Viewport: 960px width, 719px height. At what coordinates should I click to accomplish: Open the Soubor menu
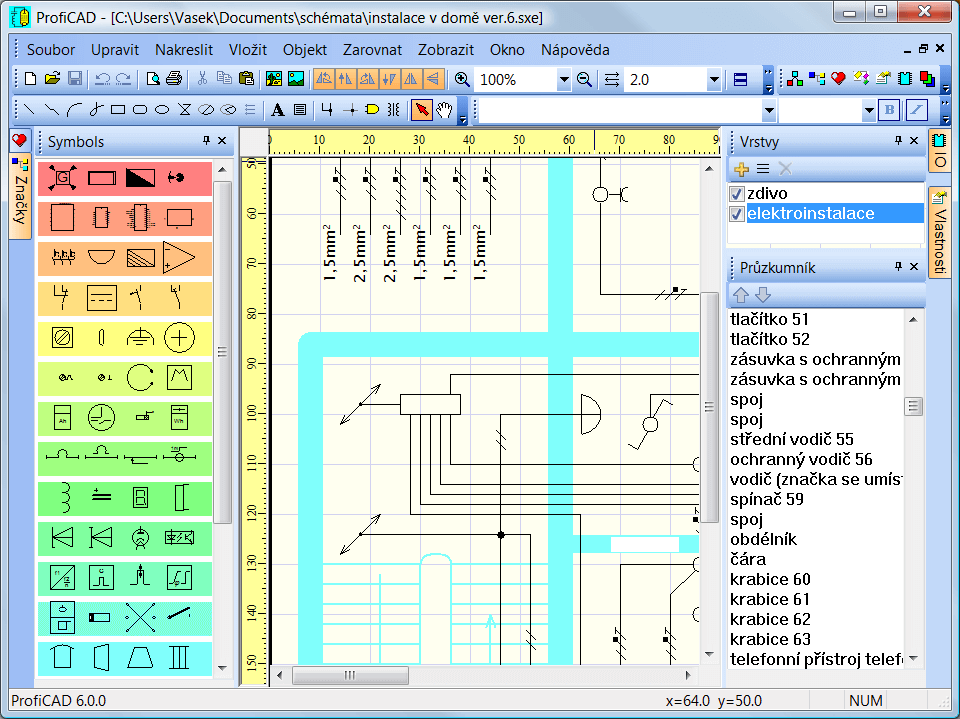[51, 50]
